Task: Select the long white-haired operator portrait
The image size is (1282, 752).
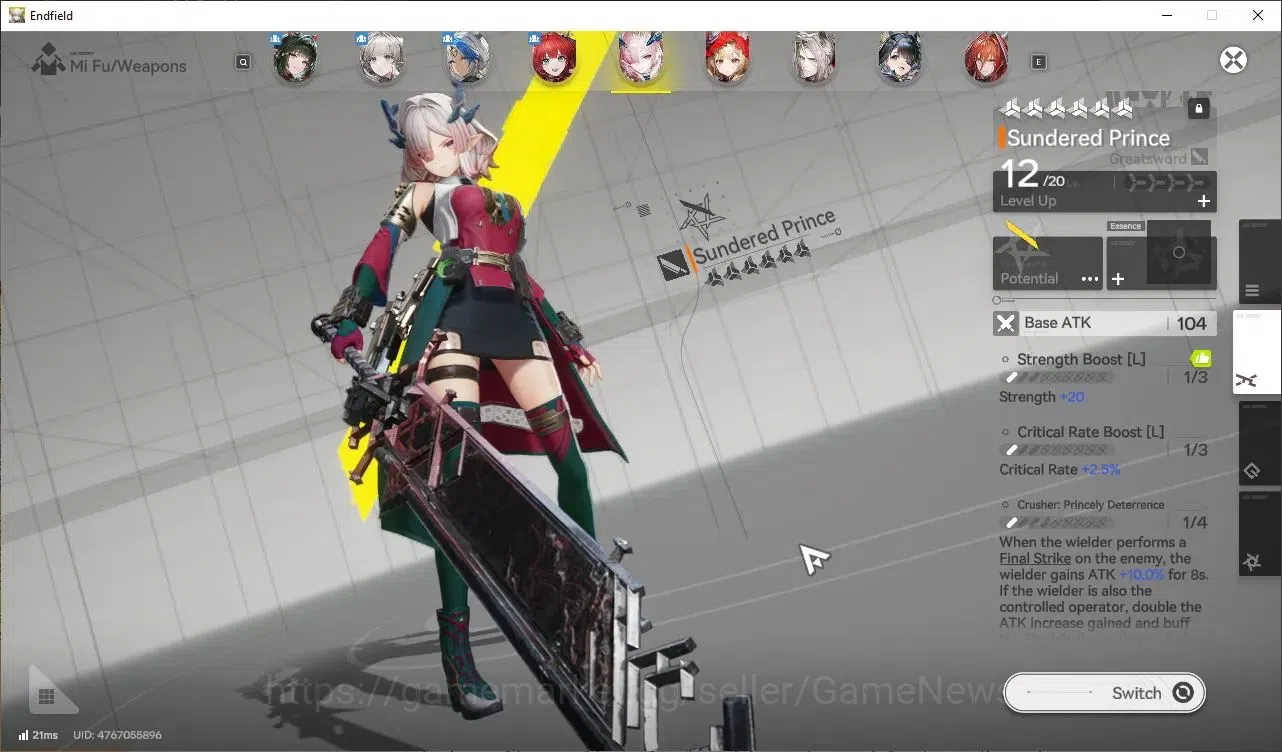Action: coord(813,58)
